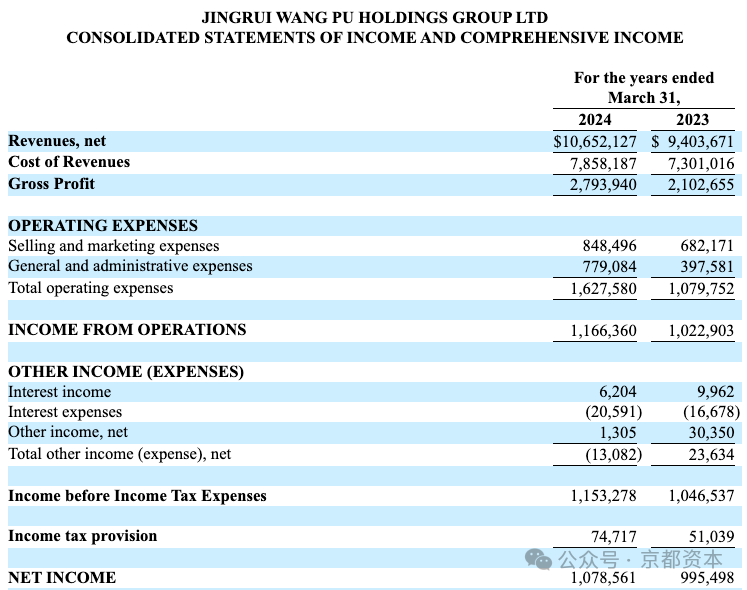
Task: Click Income tax provision 74,717 value
Action: click(x=614, y=537)
